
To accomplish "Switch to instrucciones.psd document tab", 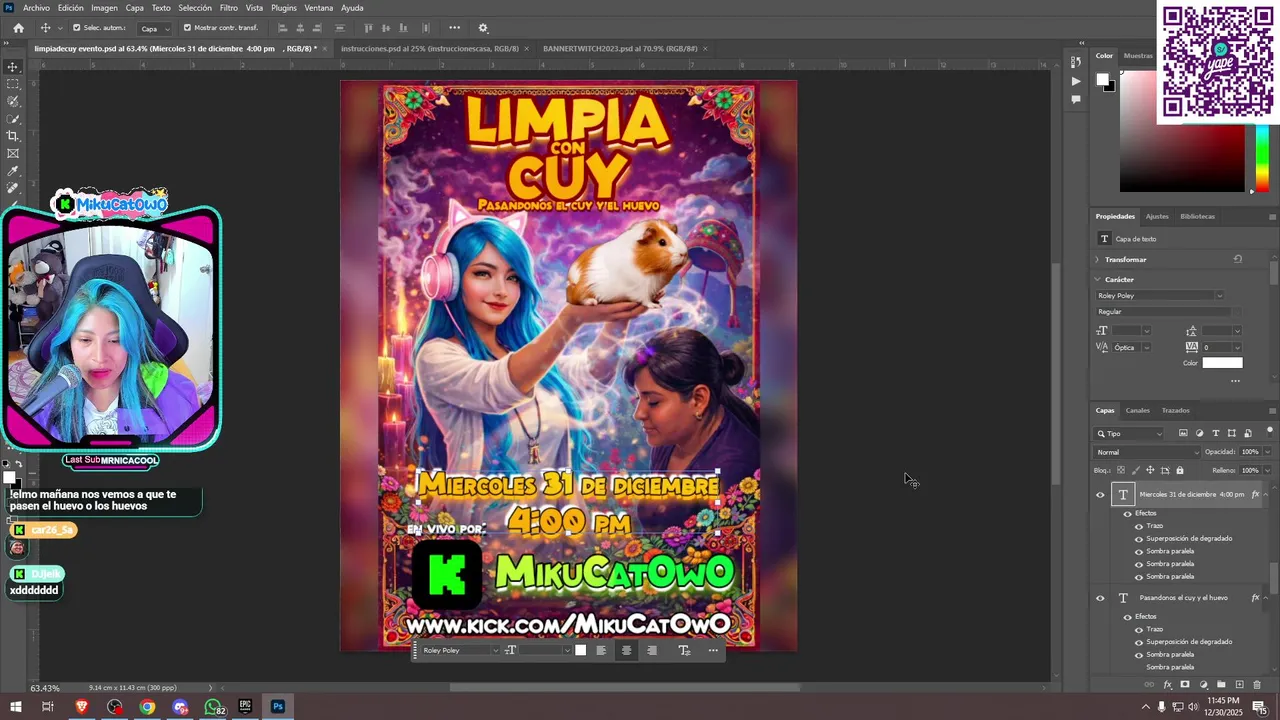I will point(430,48).
